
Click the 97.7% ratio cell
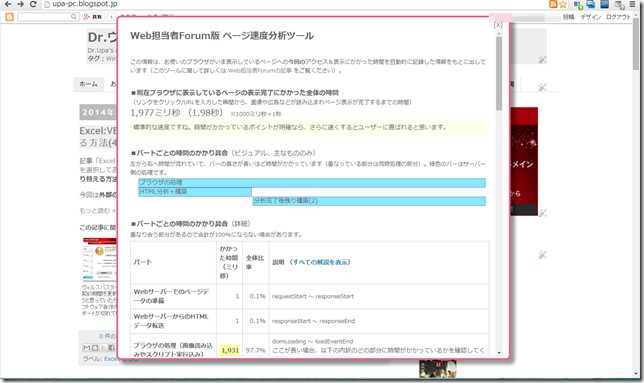(x=255, y=350)
